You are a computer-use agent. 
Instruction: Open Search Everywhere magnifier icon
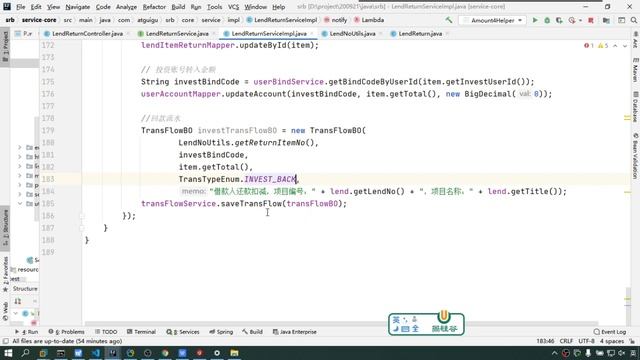[633, 20]
